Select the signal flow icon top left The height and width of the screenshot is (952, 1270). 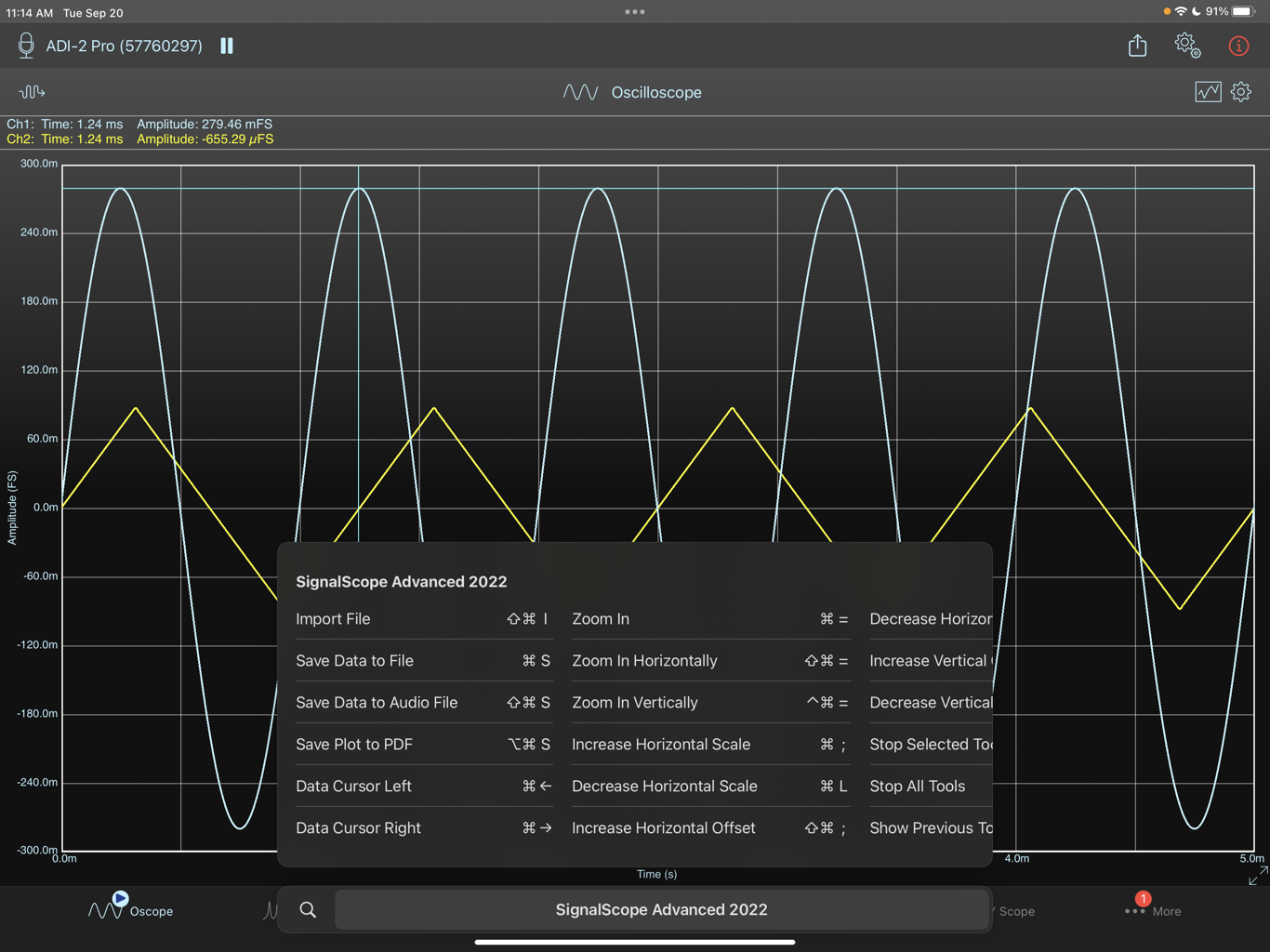31,92
